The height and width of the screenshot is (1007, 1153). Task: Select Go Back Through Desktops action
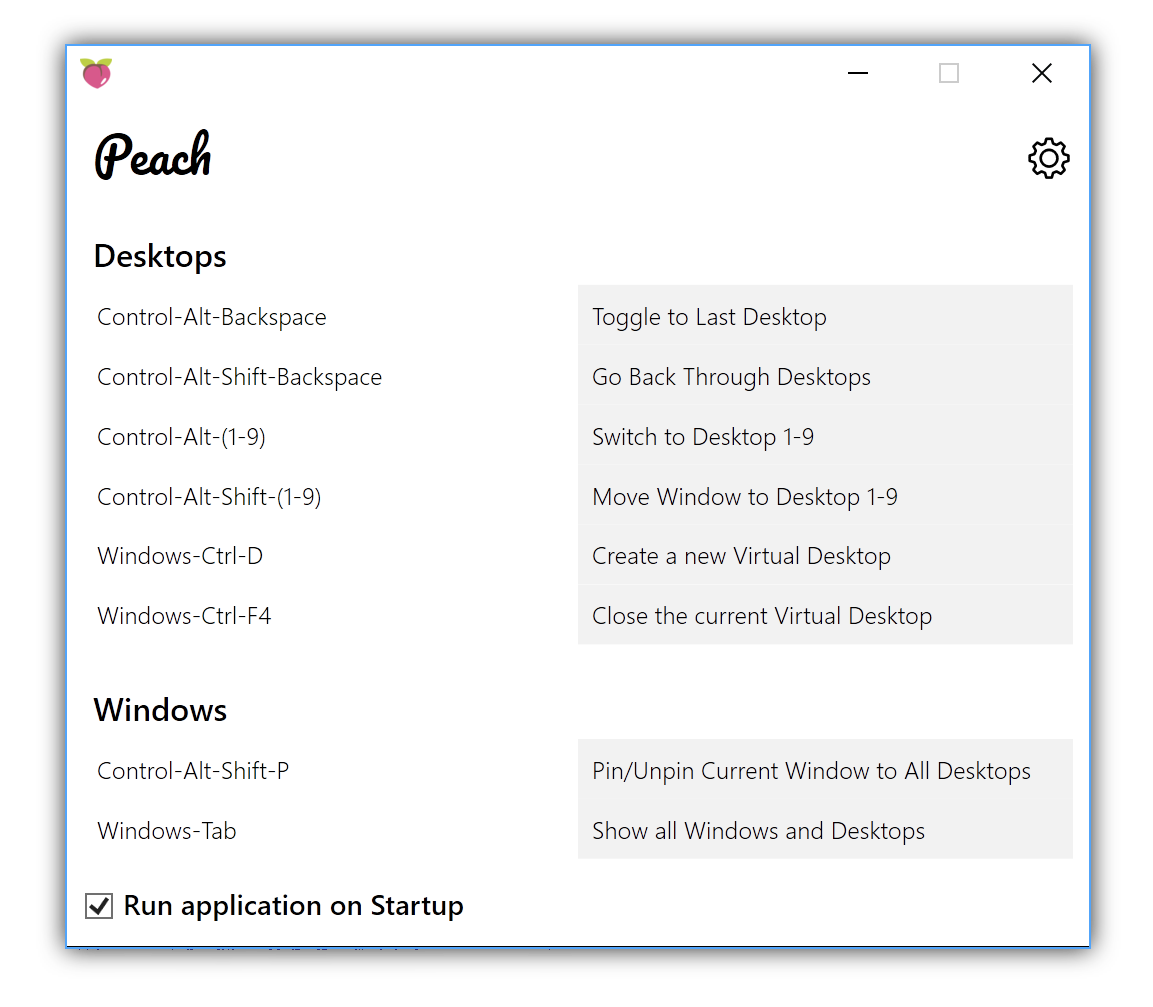click(x=825, y=377)
